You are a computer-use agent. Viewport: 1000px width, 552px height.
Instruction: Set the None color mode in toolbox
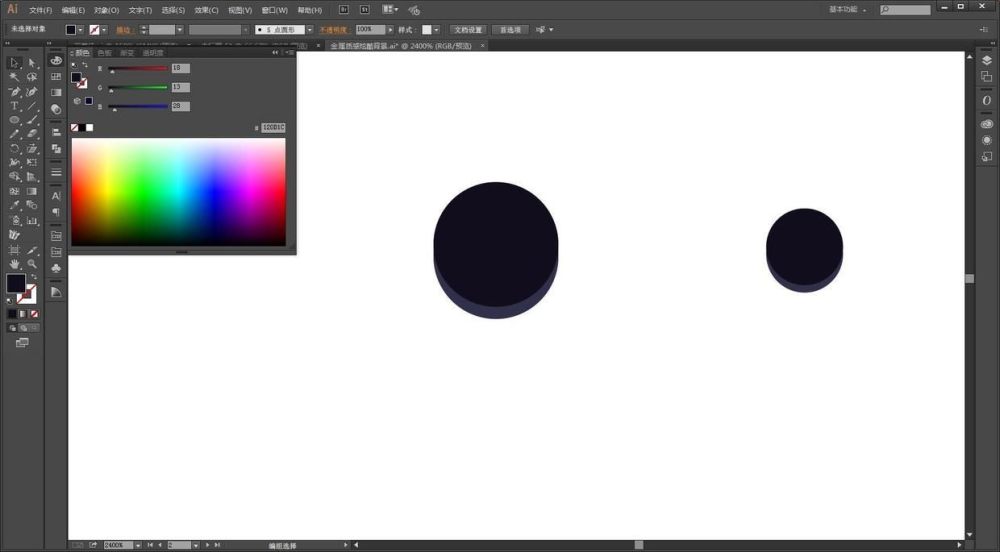[34, 313]
